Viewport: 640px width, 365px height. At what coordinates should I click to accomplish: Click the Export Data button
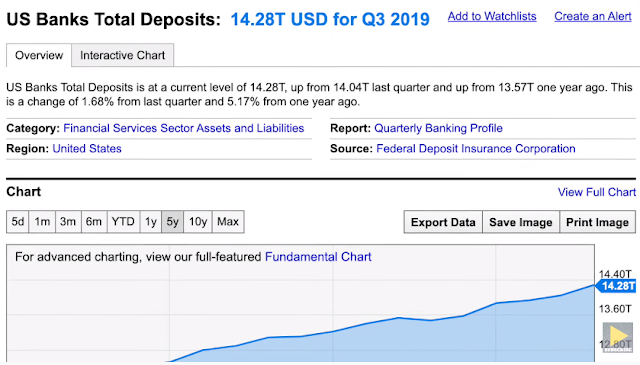pos(443,222)
